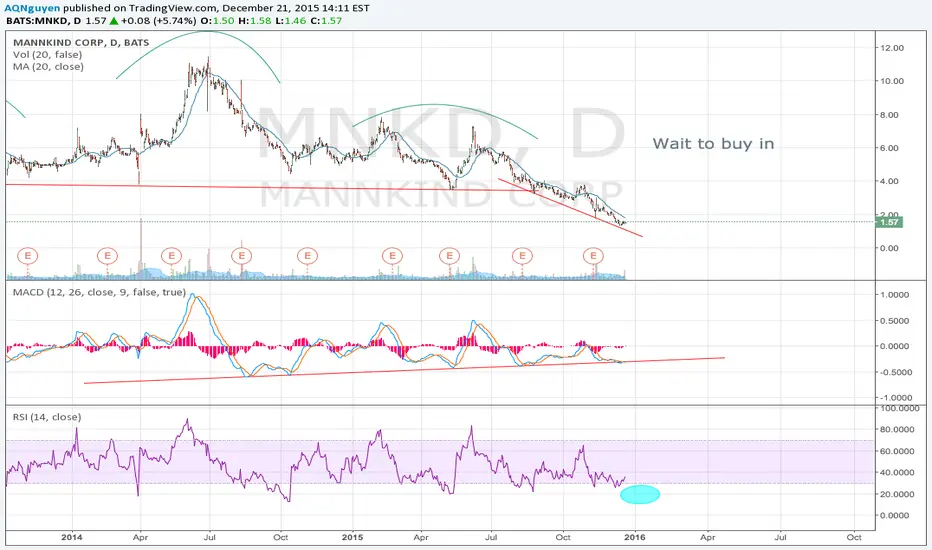Click the E marker between Jul and Oct 2015
932x550 pixels.
(x=522, y=256)
